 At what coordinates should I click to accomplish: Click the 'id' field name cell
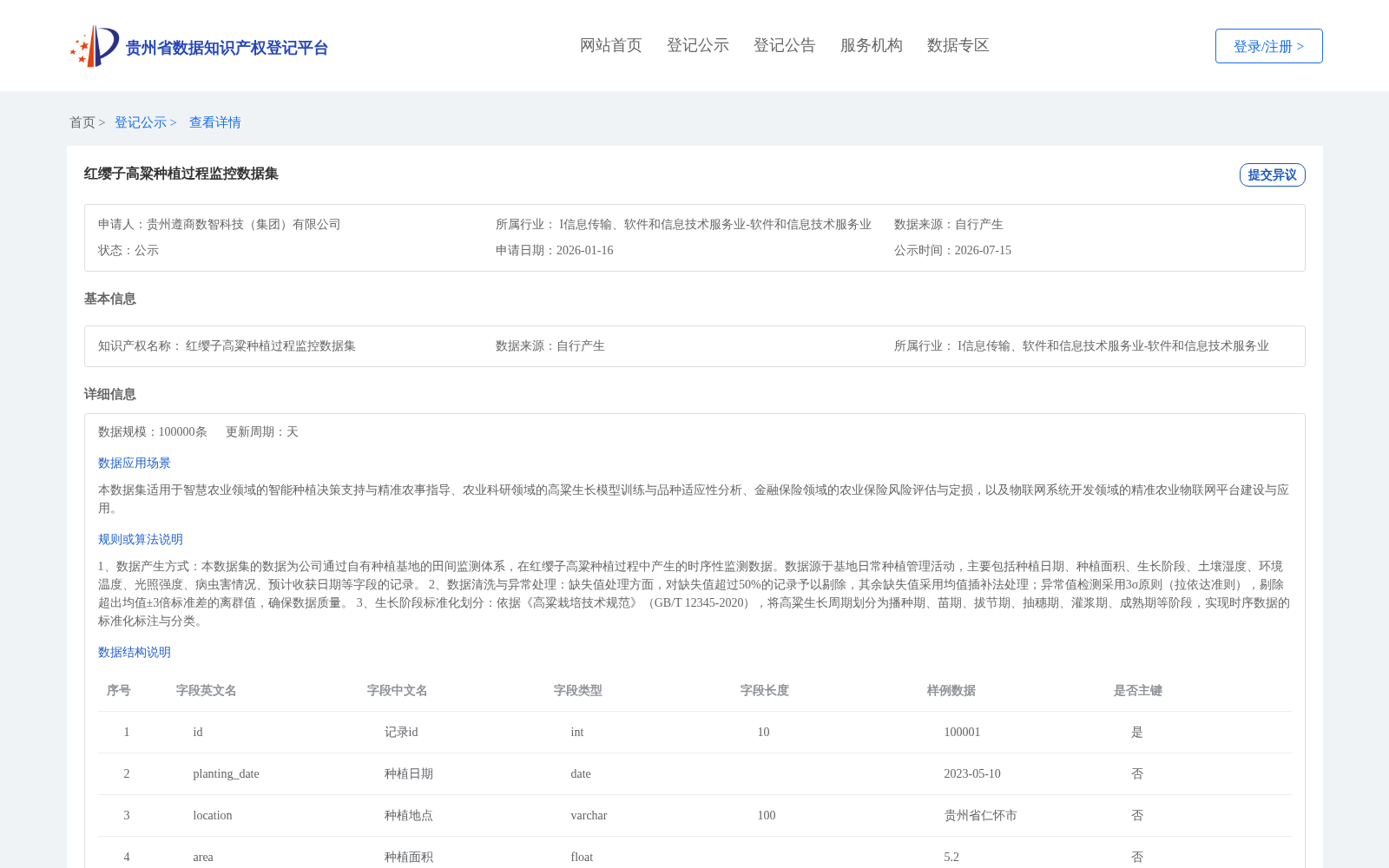tap(198, 732)
